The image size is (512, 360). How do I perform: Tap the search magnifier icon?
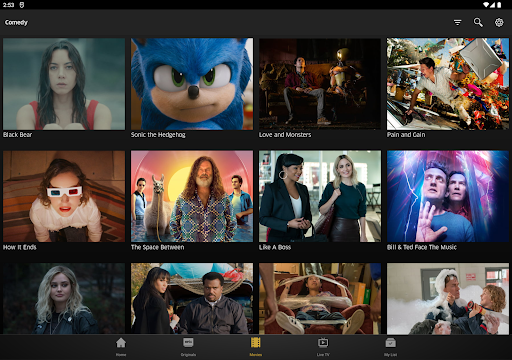[478, 22]
